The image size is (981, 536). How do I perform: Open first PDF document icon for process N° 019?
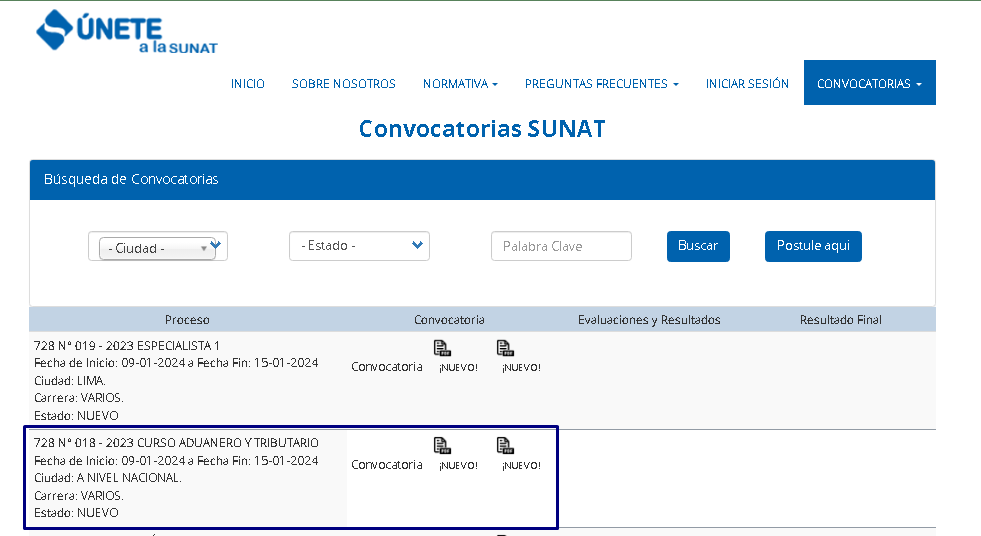pos(442,348)
